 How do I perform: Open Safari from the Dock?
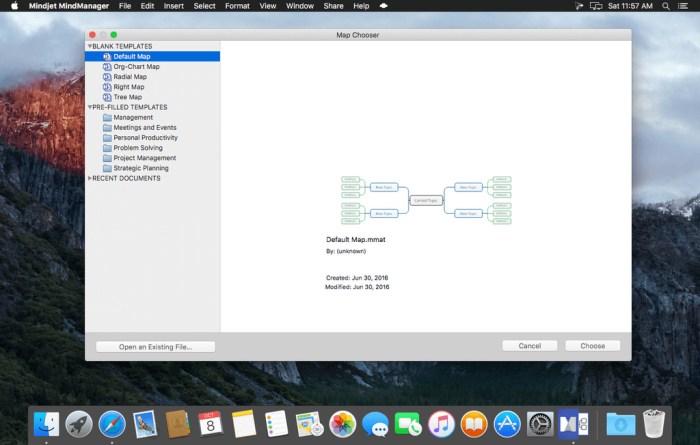tap(112, 423)
